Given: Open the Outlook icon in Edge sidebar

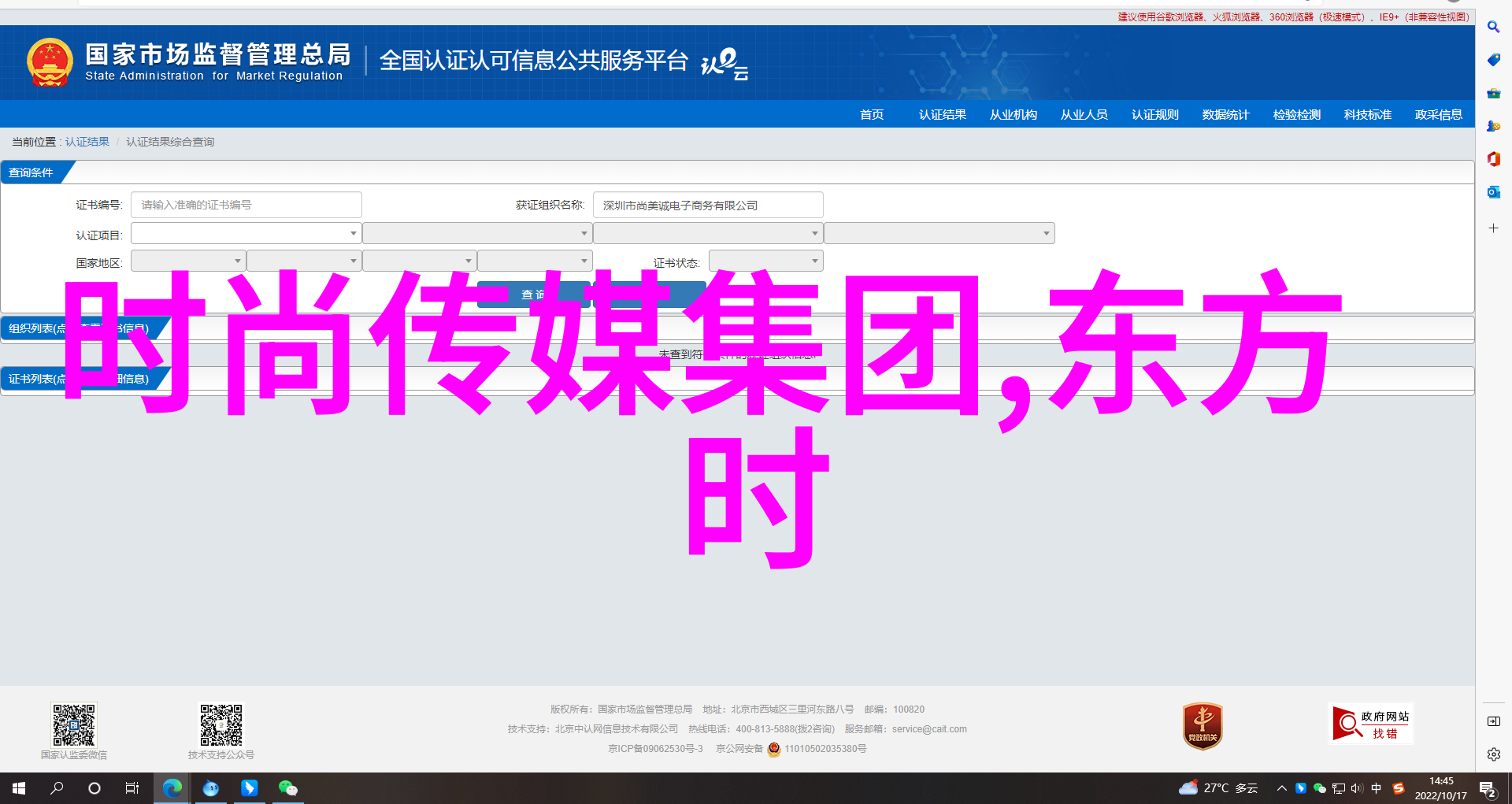Looking at the screenshot, I should coord(1493,192).
